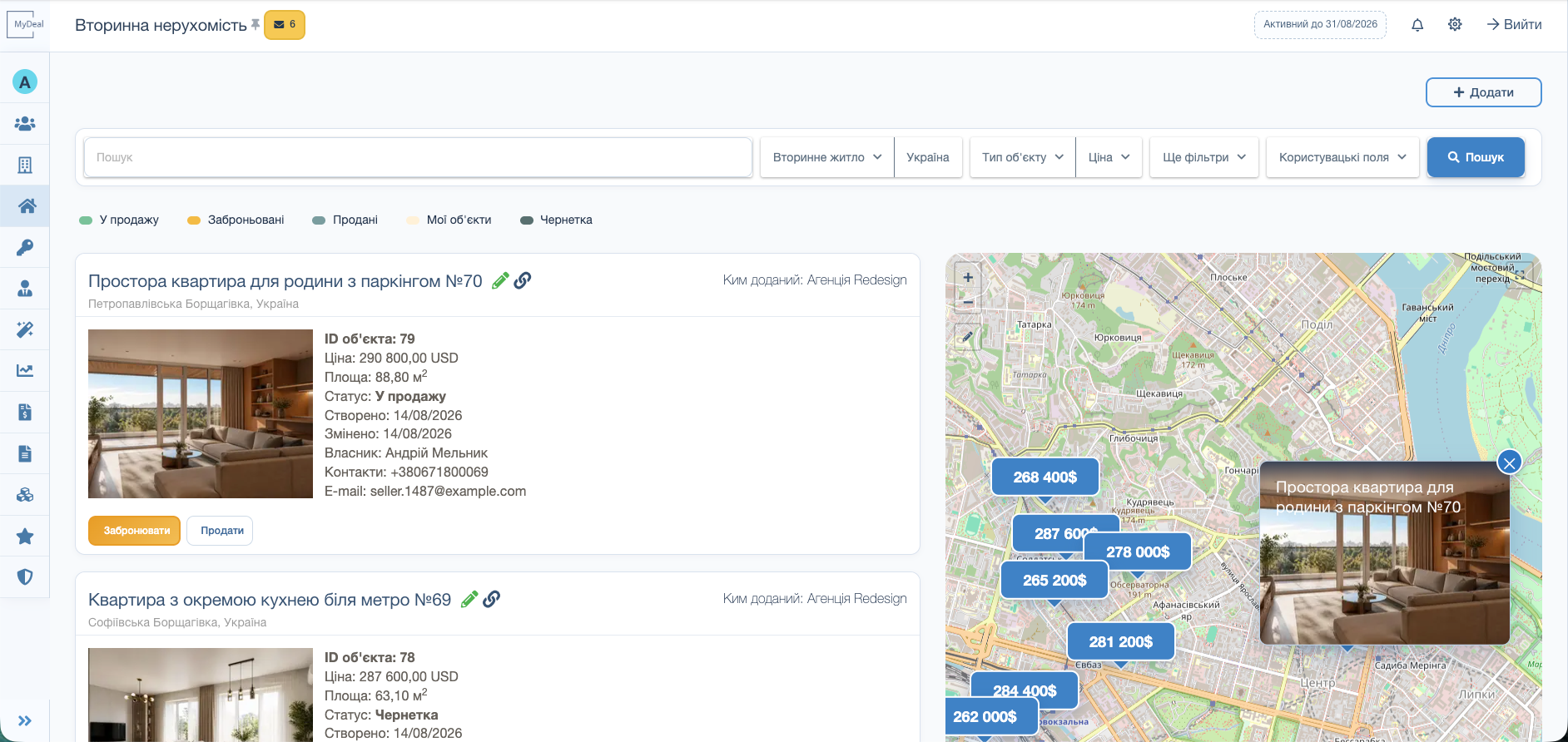
Task: Open the agent person icon in sidebar
Action: click(25, 289)
